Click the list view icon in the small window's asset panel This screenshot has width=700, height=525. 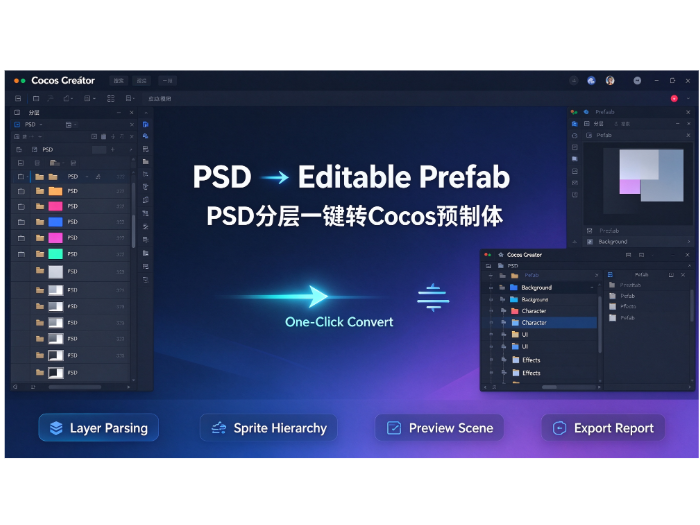pyautogui.click(x=610, y=275)
